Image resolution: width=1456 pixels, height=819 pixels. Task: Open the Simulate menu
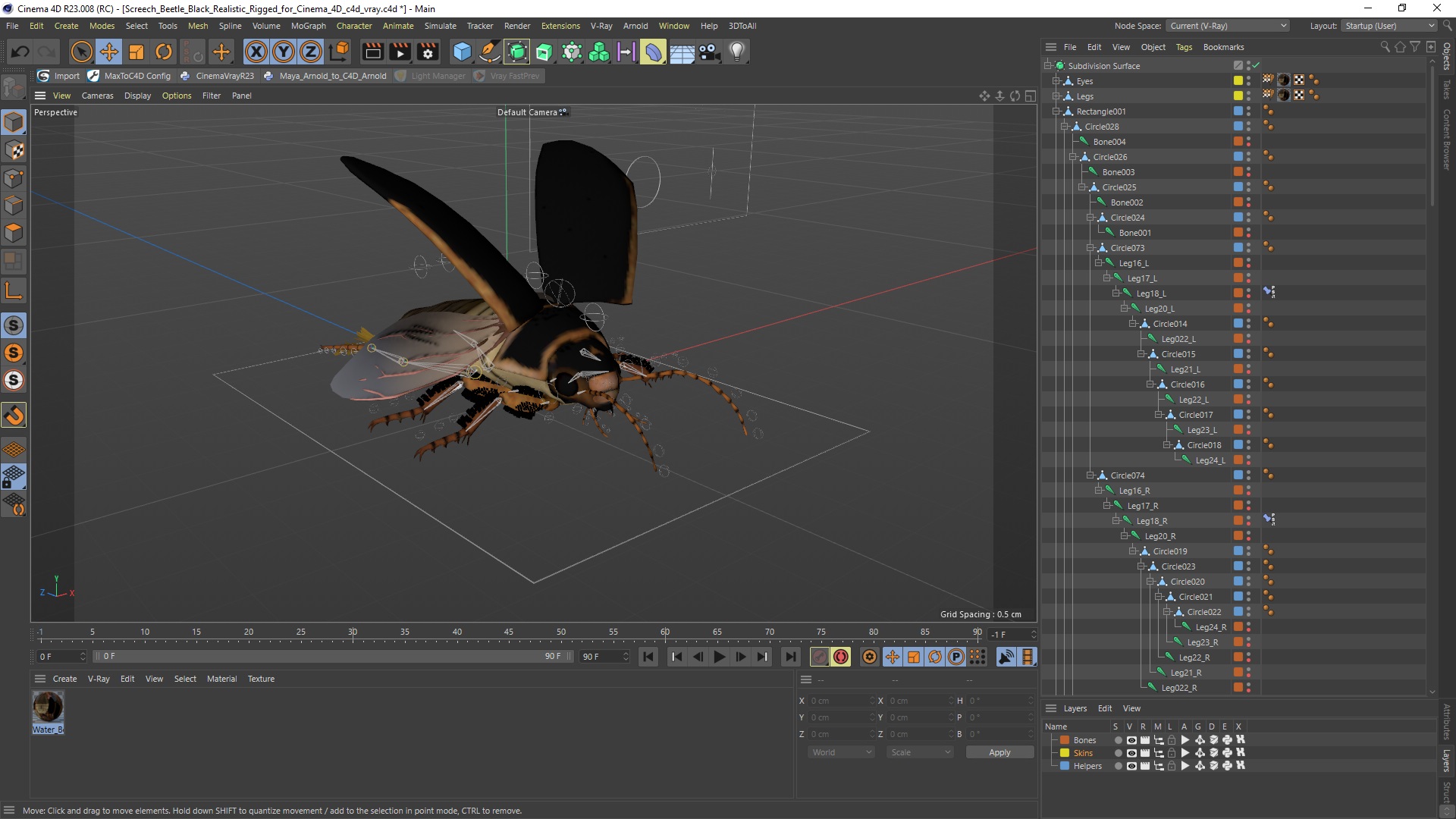pos(440,26)
